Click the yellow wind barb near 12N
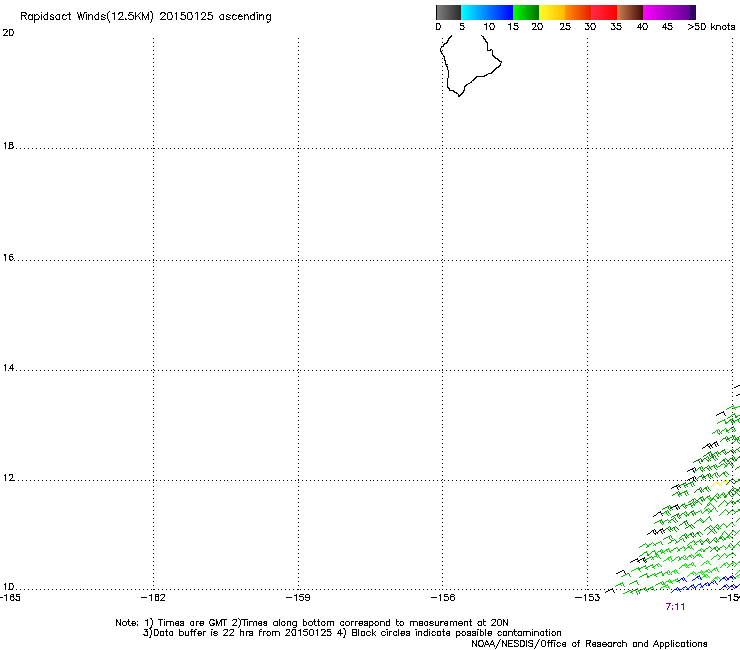The height and width of the screenshot is (650, 740). (x=719, y=483)
